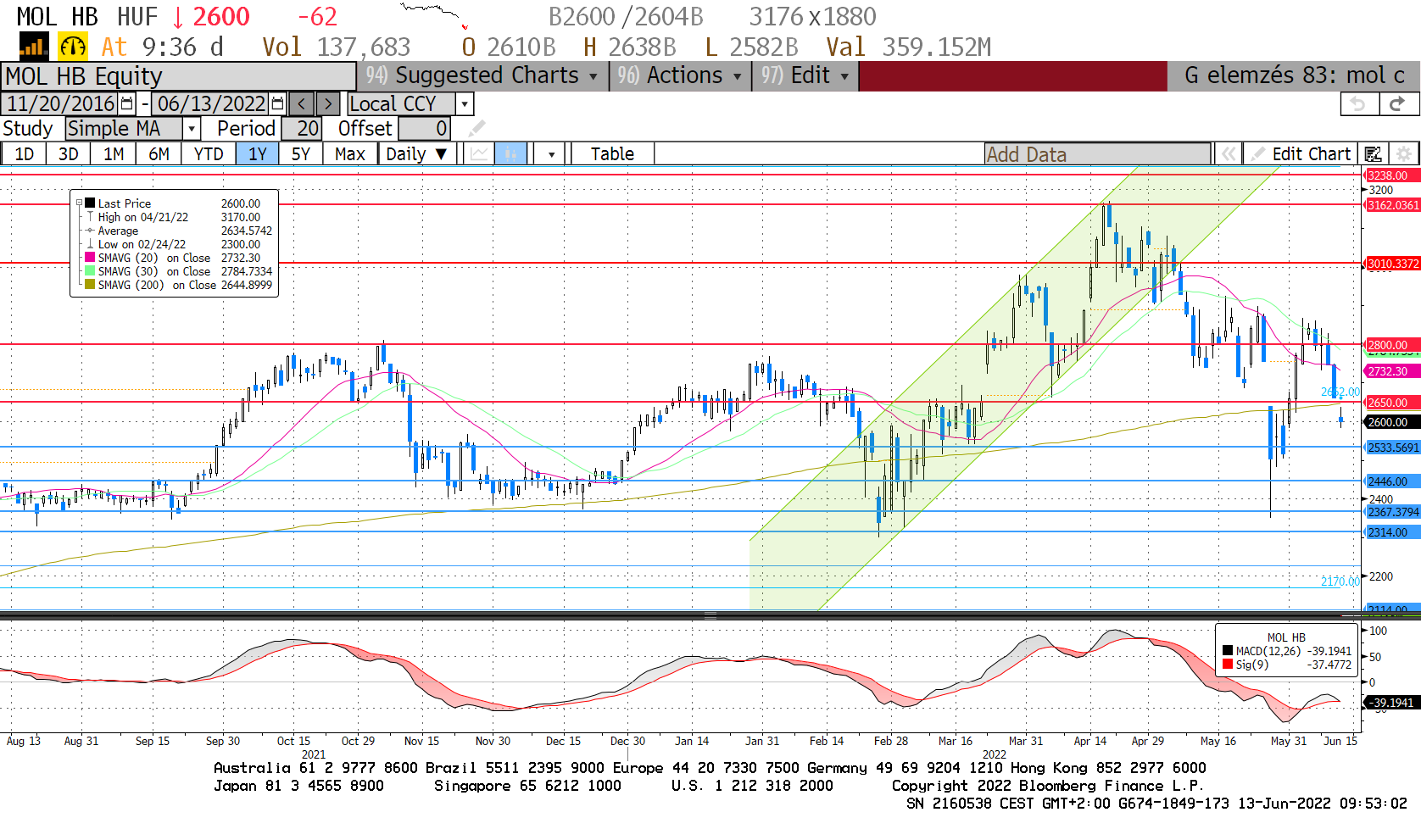Click the Offset field showing 0
The width and height of the screenshot is (1421, 840).
click(x=424, y=128)
